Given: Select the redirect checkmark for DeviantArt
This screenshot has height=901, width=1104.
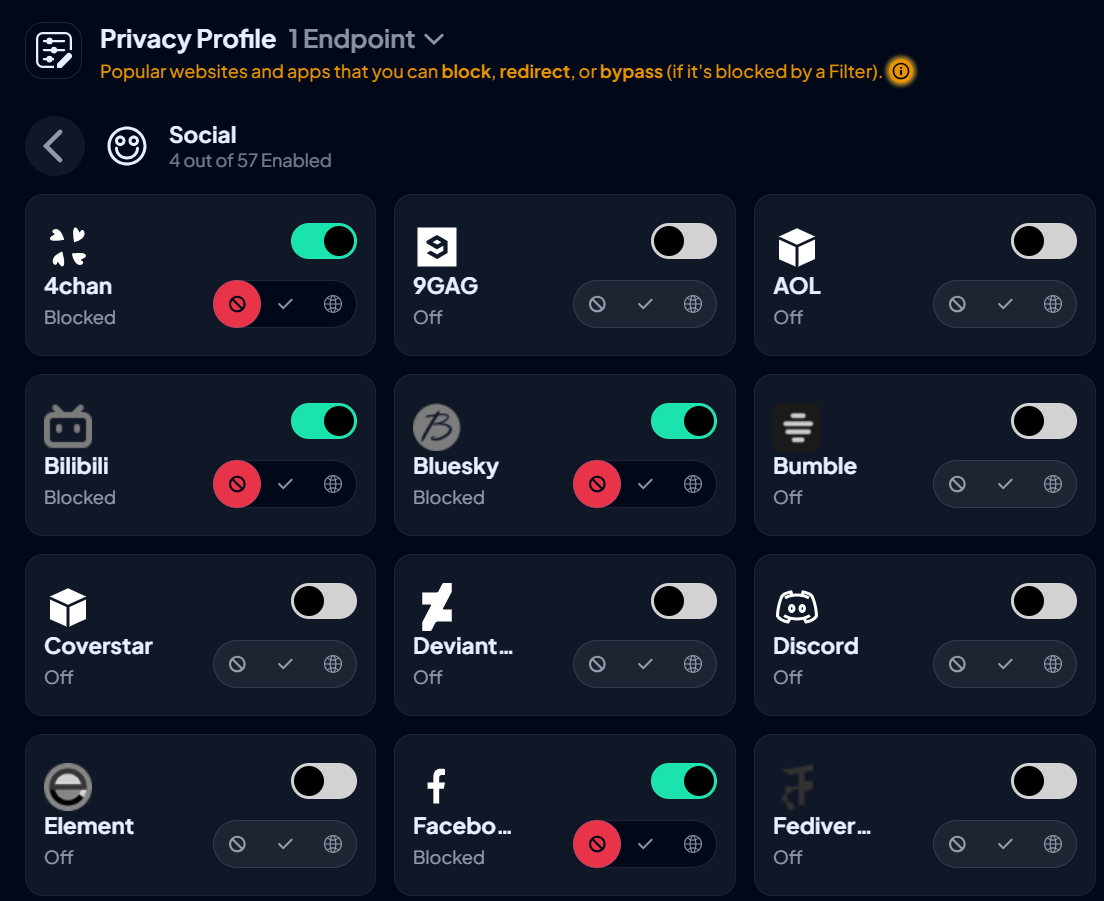Looking at the screenshot, I should click(645, 663).
